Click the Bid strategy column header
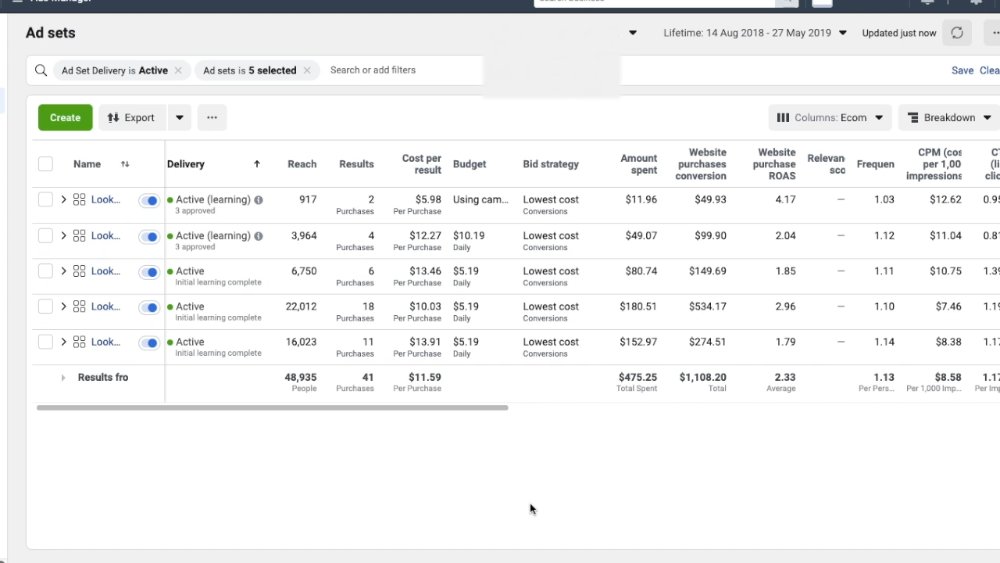The height and width of the screenshot is (563, 1000). tap(550, 164)
